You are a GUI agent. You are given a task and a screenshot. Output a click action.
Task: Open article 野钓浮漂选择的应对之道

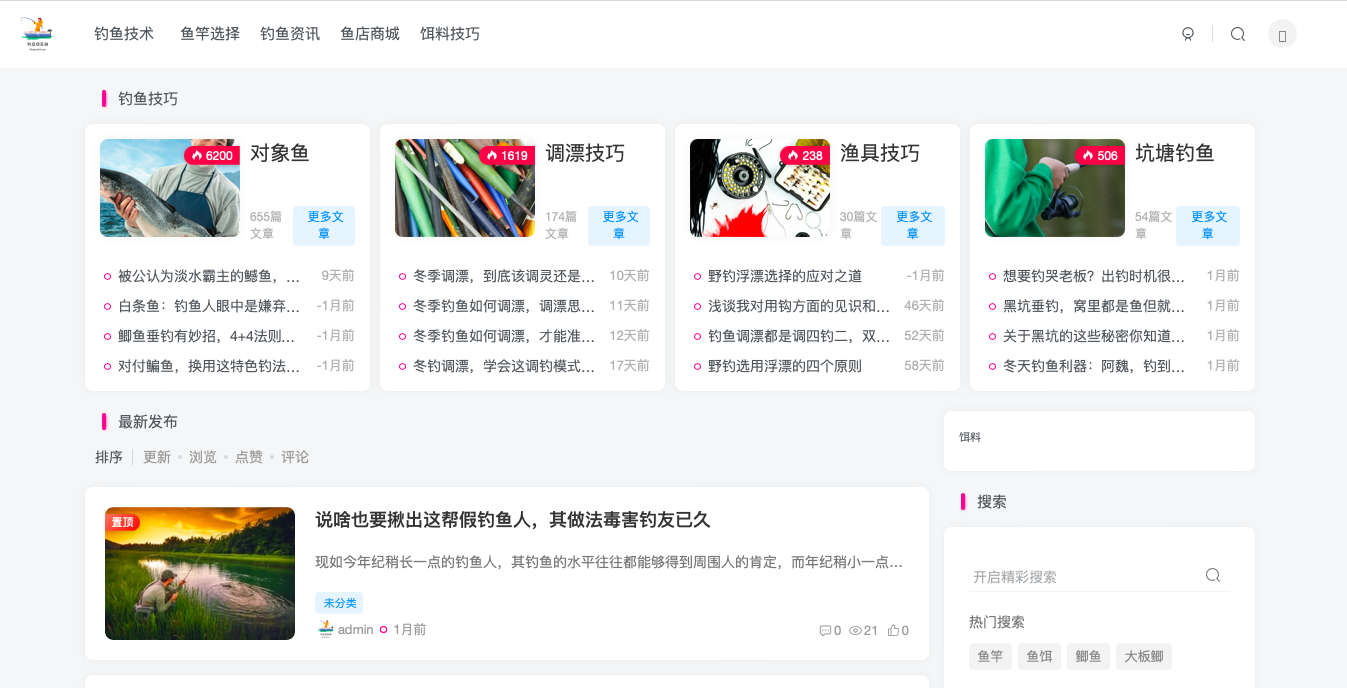click(785, 276)
